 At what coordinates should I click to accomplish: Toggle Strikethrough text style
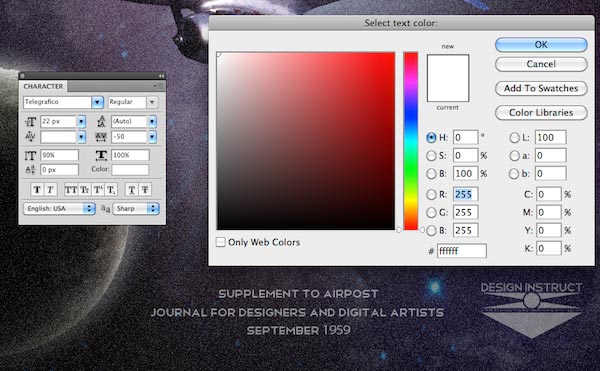pos(145,189)
